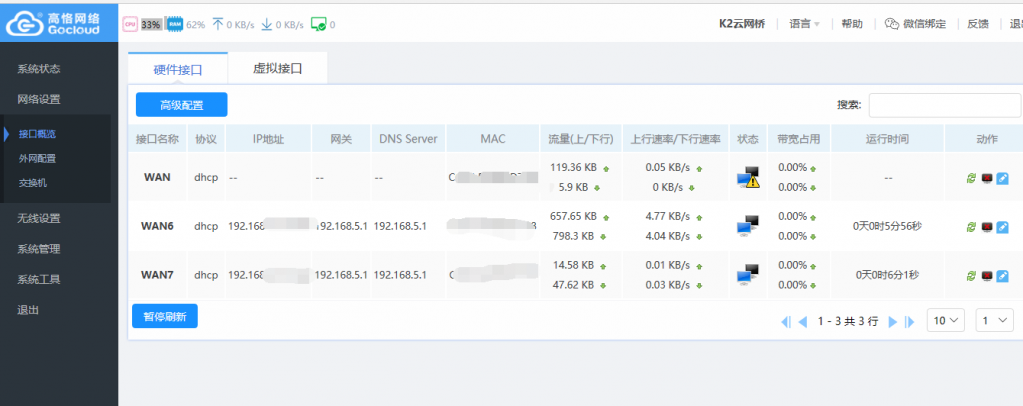Open the 帮助 link
The height and width of the screenshot is (406, 1023).
click(x=852, y=24)
